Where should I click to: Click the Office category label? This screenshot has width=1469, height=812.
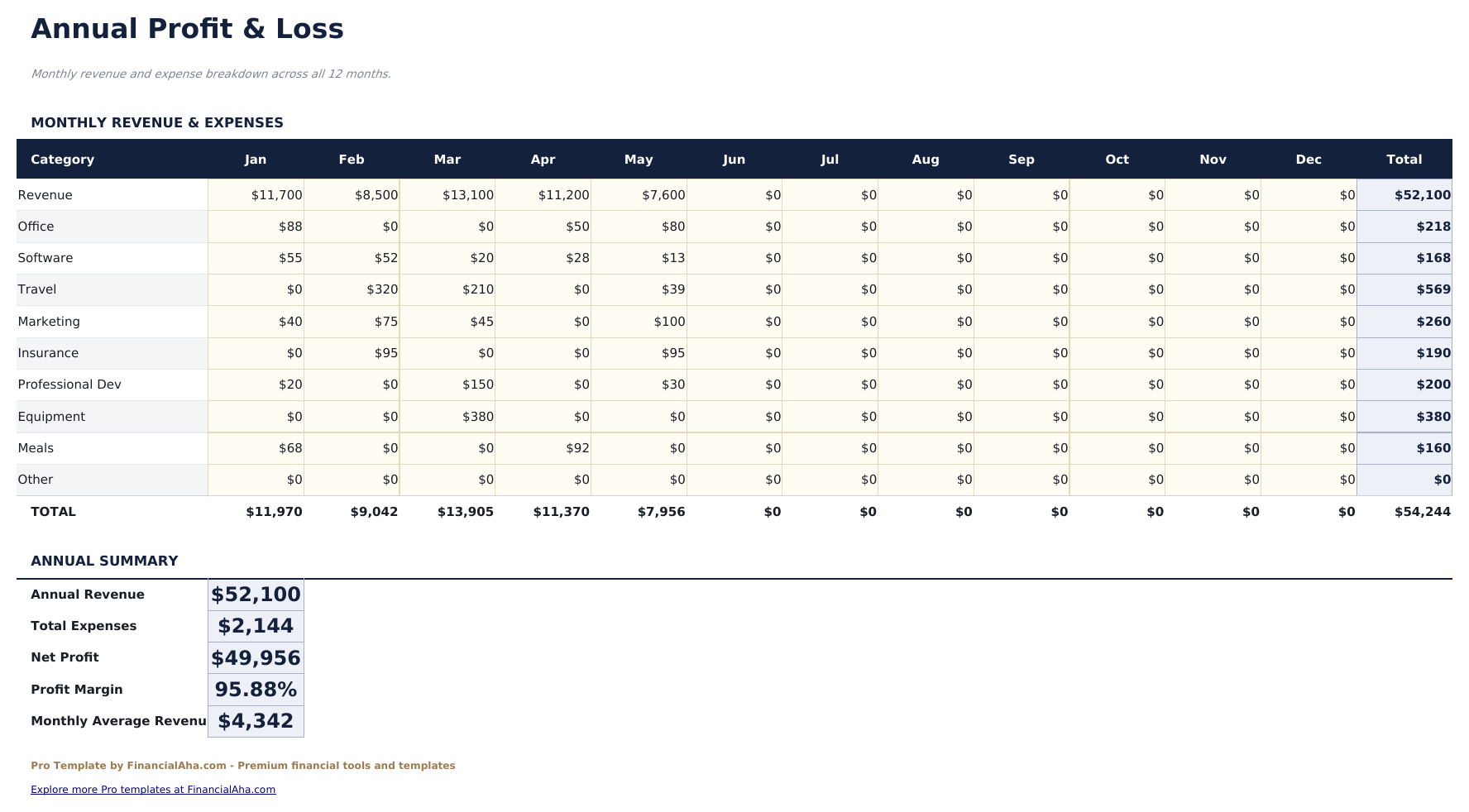(x=35, y=226)
